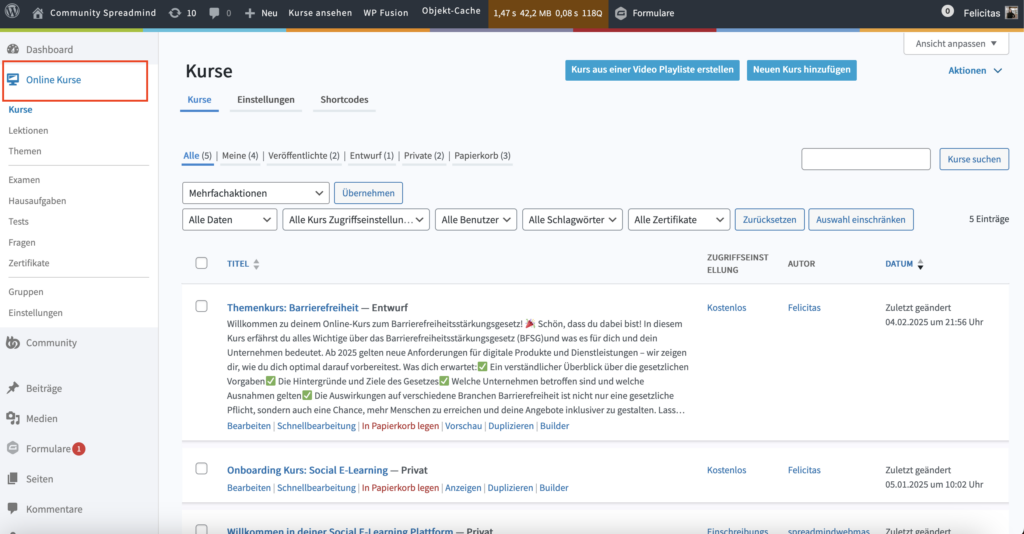Click the Beiträge pin icon
This screenshot has height=534, width=1024.
coord(14,388)
